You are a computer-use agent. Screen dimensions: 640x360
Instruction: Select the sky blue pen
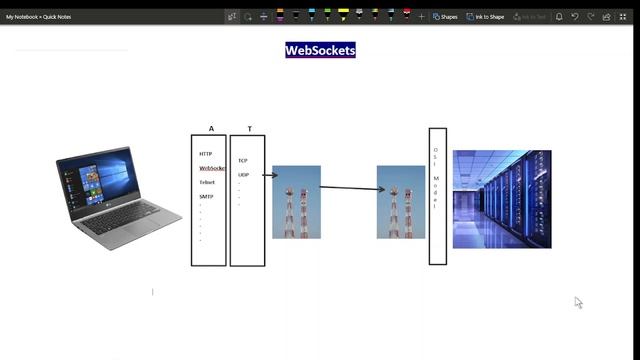[x=311, y=16]
